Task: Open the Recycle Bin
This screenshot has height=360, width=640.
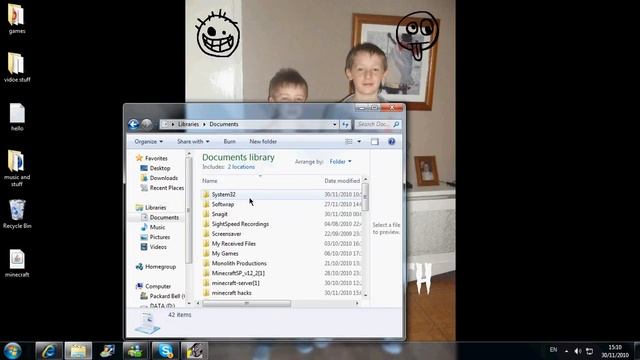Action: (17, 214)
